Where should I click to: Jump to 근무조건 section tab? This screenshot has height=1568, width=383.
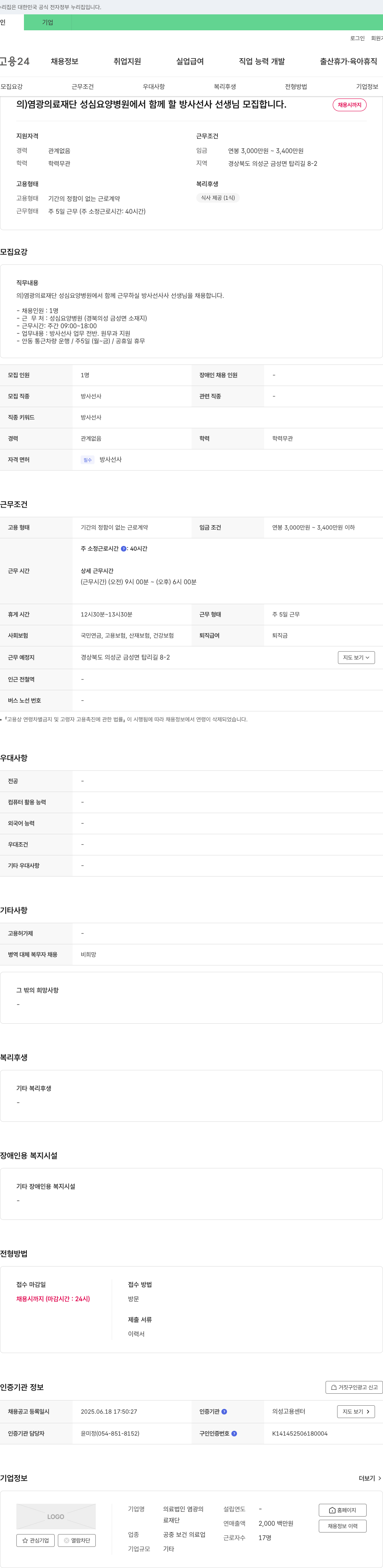[x=83, y=87]
